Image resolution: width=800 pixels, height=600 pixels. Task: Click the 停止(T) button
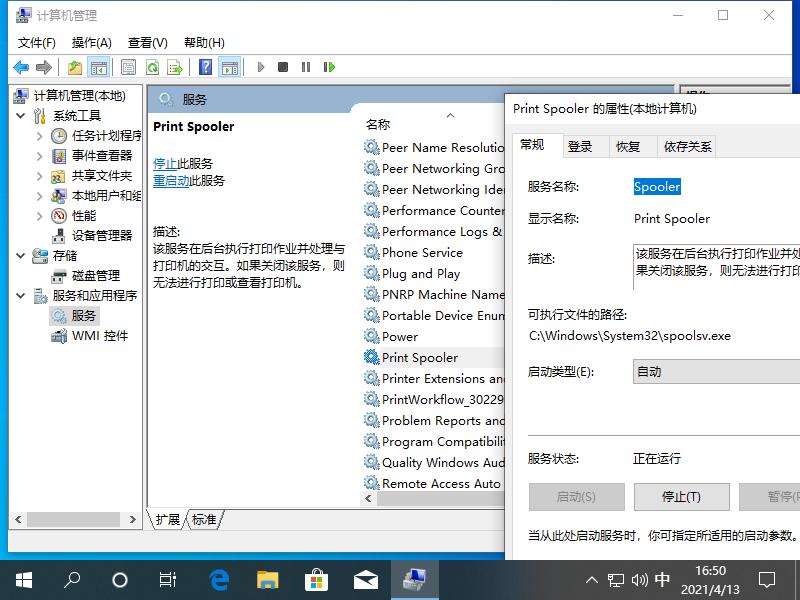681,496
